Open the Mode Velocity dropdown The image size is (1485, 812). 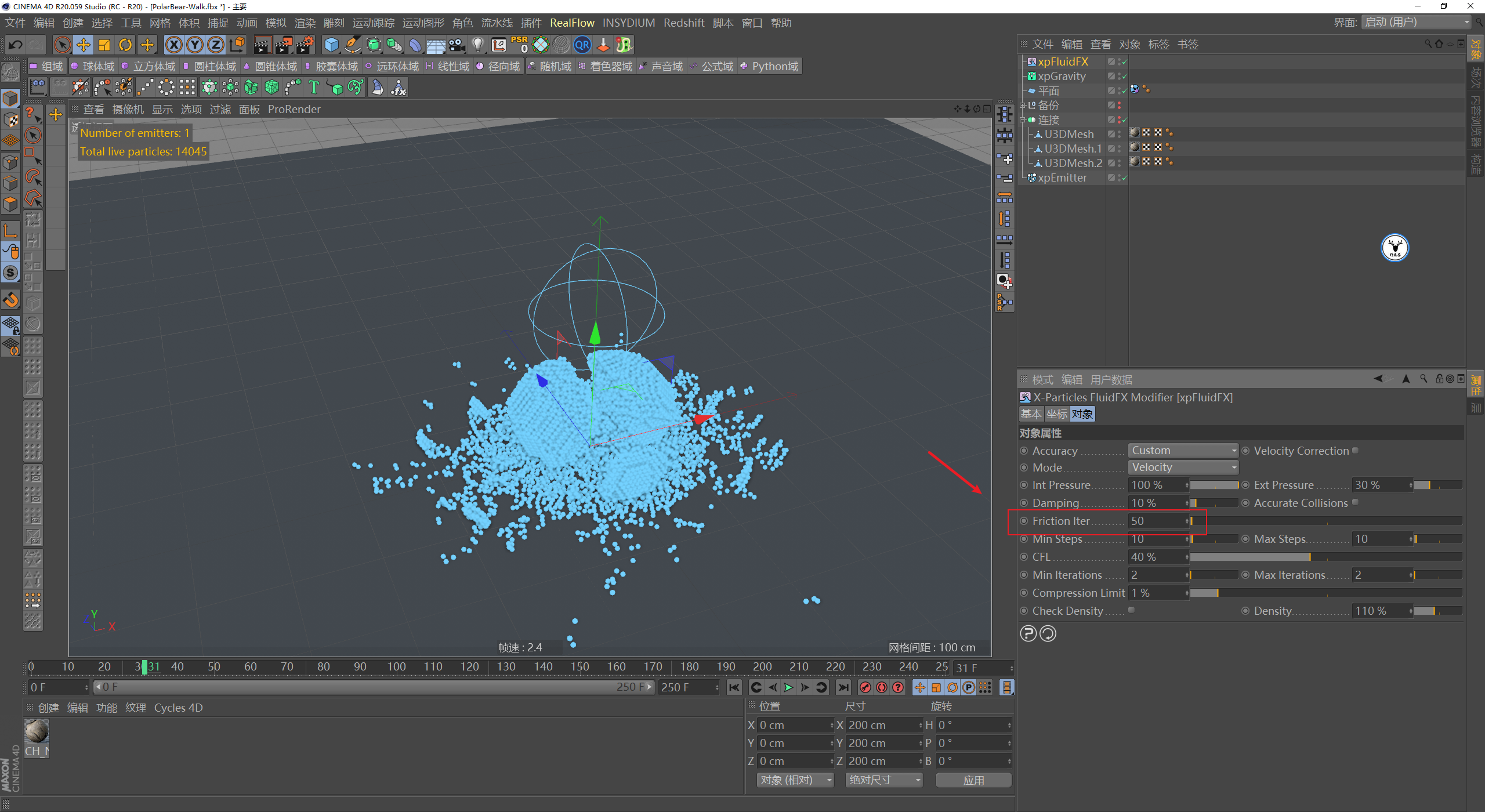point(1183,467)
